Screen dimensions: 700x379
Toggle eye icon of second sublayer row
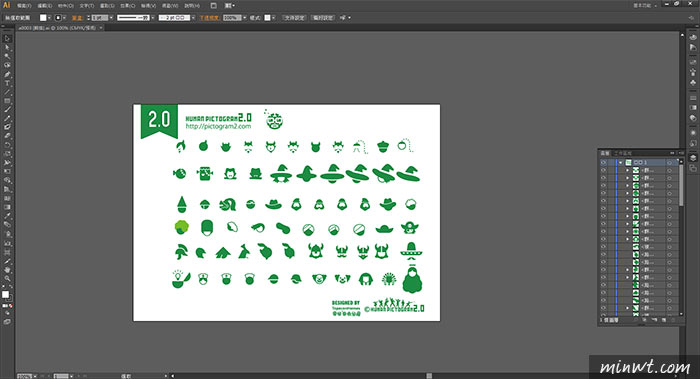click(x=603, y=178)
